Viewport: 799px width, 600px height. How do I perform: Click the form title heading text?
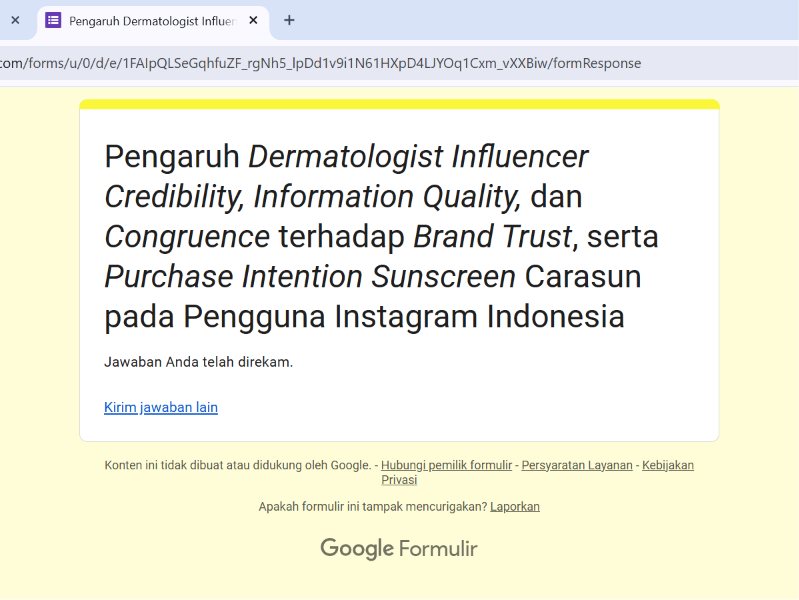point(381,236)
